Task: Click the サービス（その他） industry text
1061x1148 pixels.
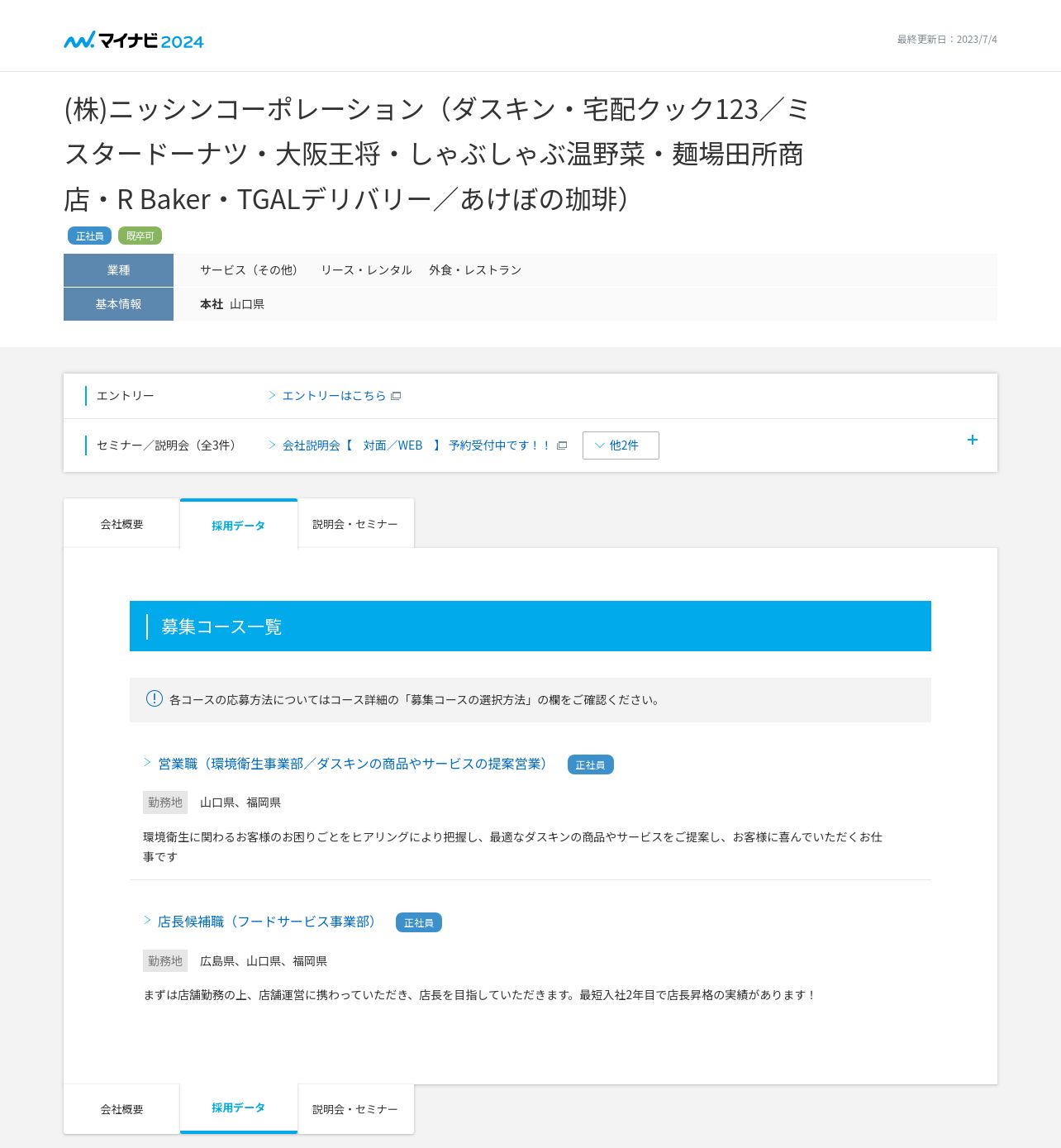Action: coord(251,270)
